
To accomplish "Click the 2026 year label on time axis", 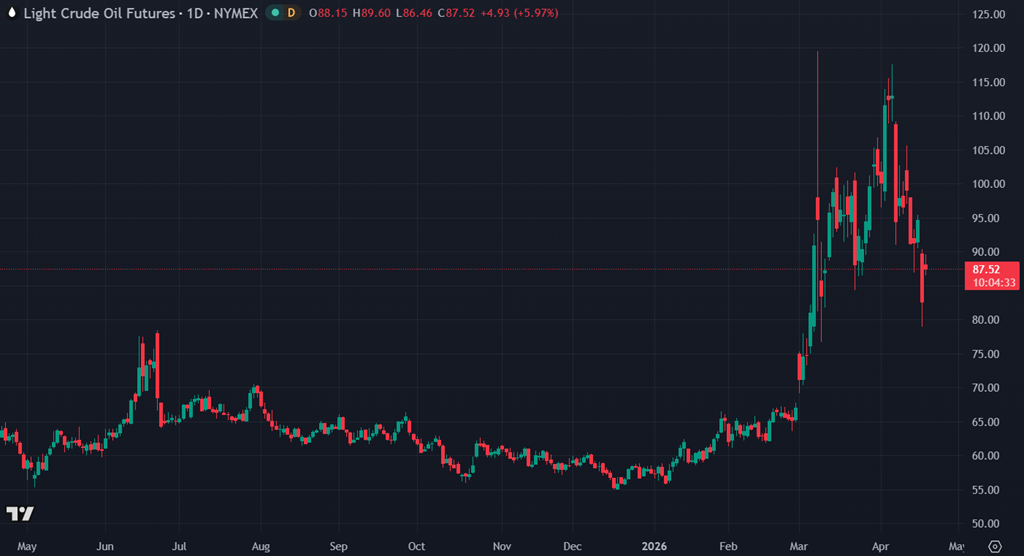I will [652, 547].
